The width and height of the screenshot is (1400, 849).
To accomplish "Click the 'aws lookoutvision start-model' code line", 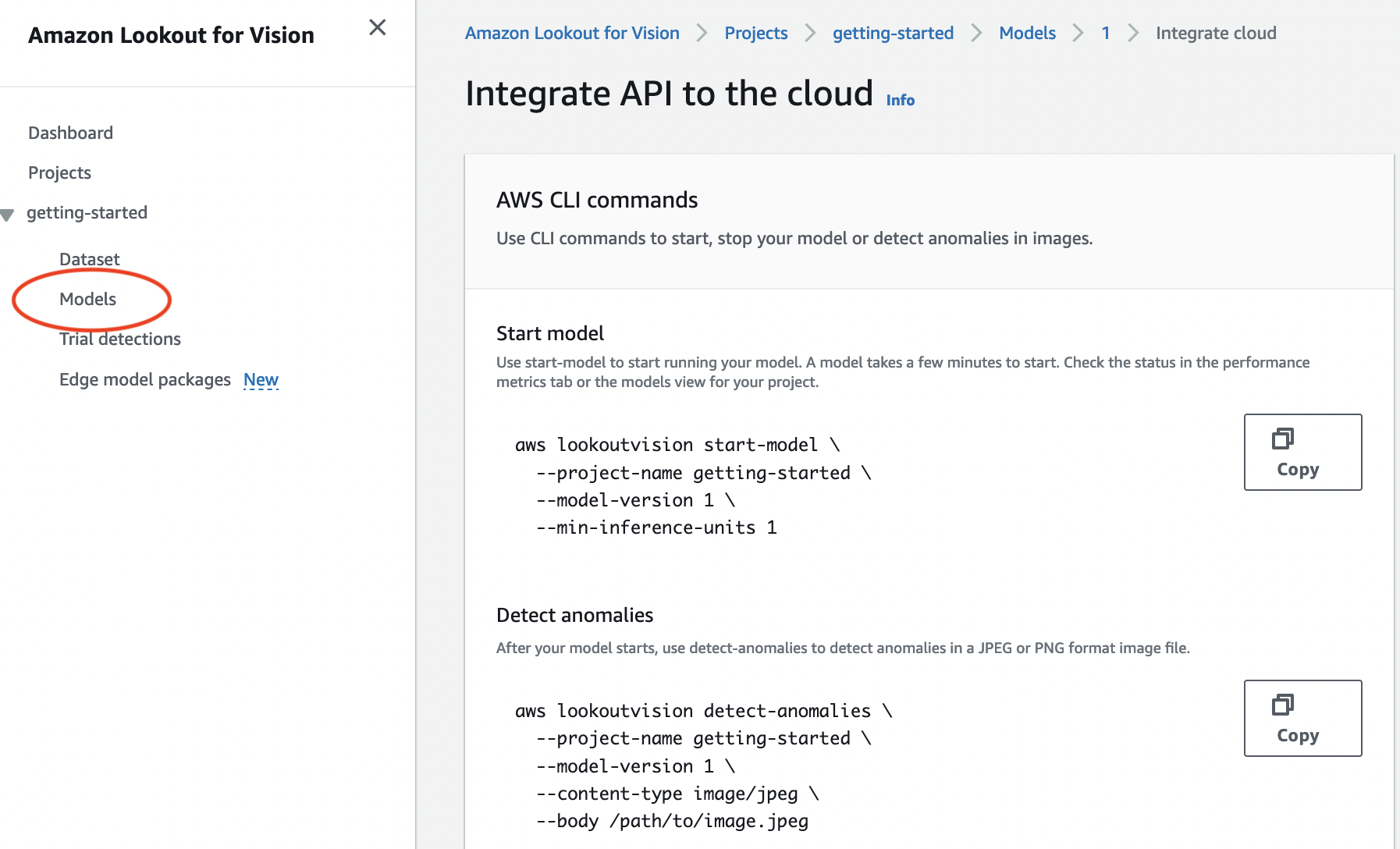I will point(677,445).
